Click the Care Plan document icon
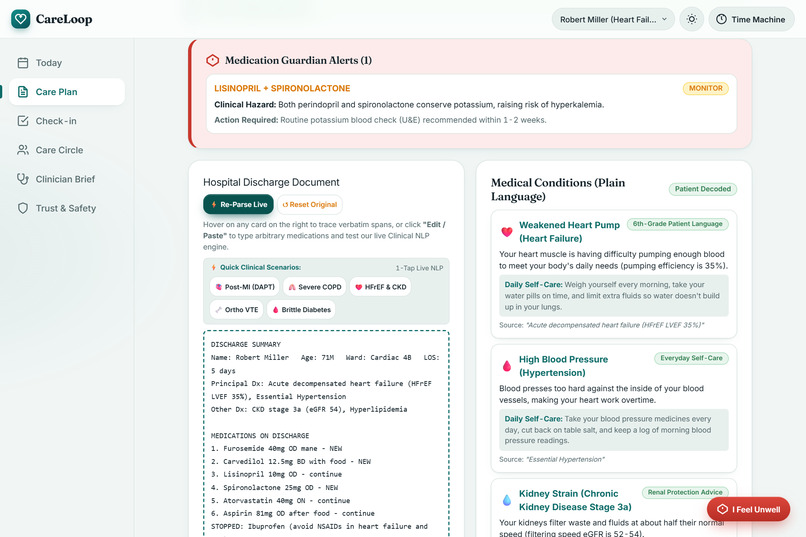The height and width of the screenshot is (537, 806). click(23, 92)
